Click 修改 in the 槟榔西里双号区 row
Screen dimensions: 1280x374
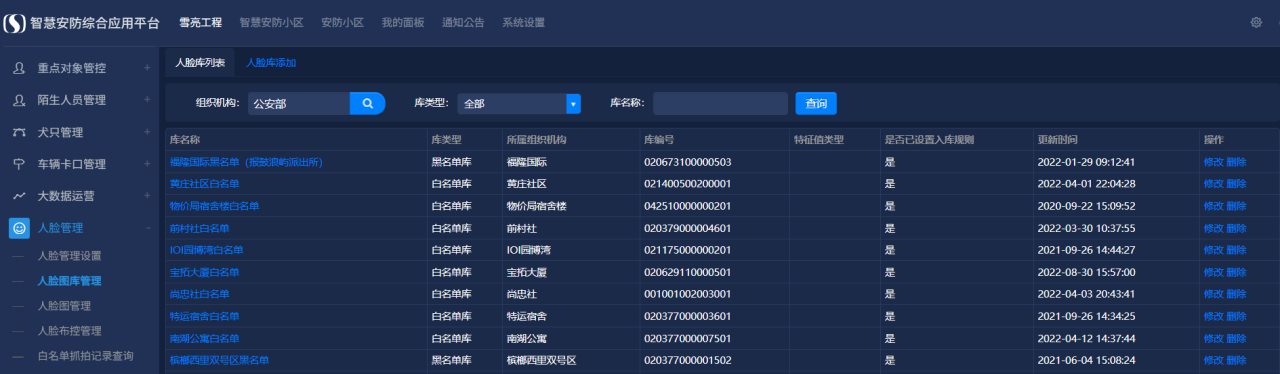click(x=1213, y=360)
